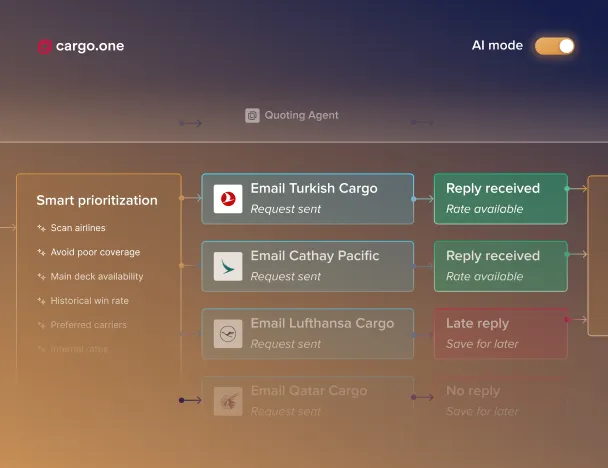This screenshot has height=468, width=608.
Task: Toggle the AI mode switch
Action: pyautogui.click(x=554, y=46)
